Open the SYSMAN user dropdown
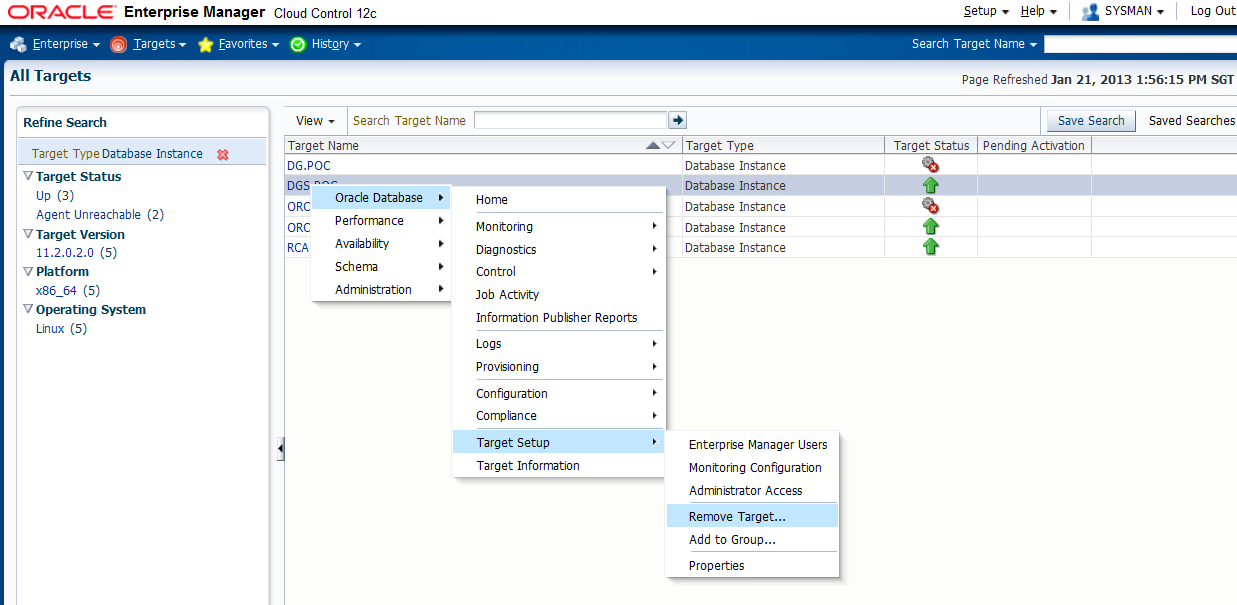The image size is (1237, 605). click(x=1134, y=11)
